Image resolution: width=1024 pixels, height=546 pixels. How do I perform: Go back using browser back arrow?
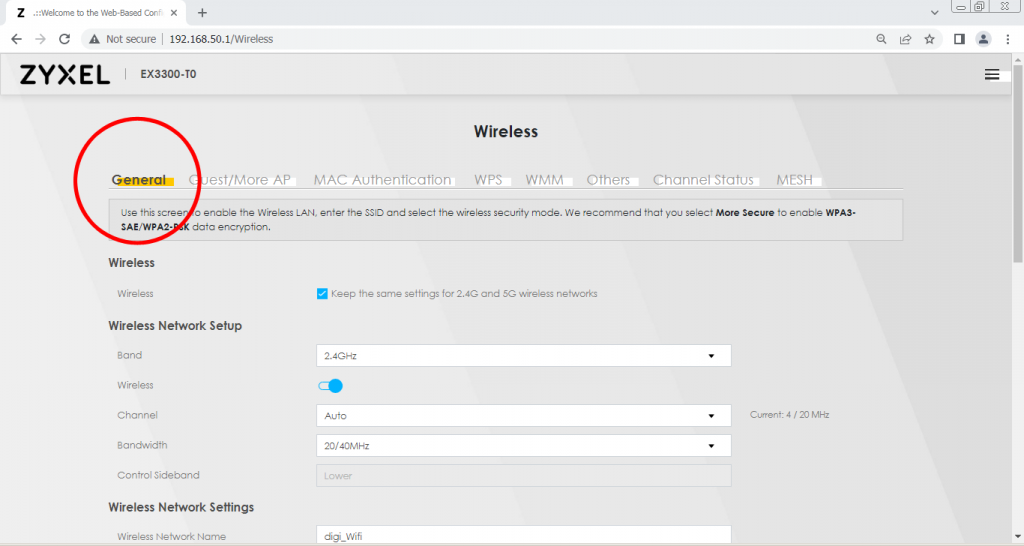[16, 39]
